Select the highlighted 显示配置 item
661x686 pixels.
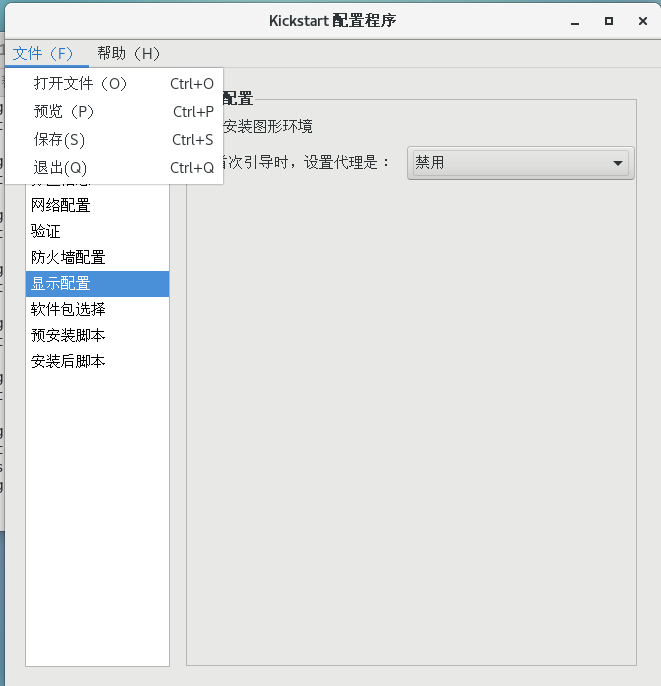(98, 284)
